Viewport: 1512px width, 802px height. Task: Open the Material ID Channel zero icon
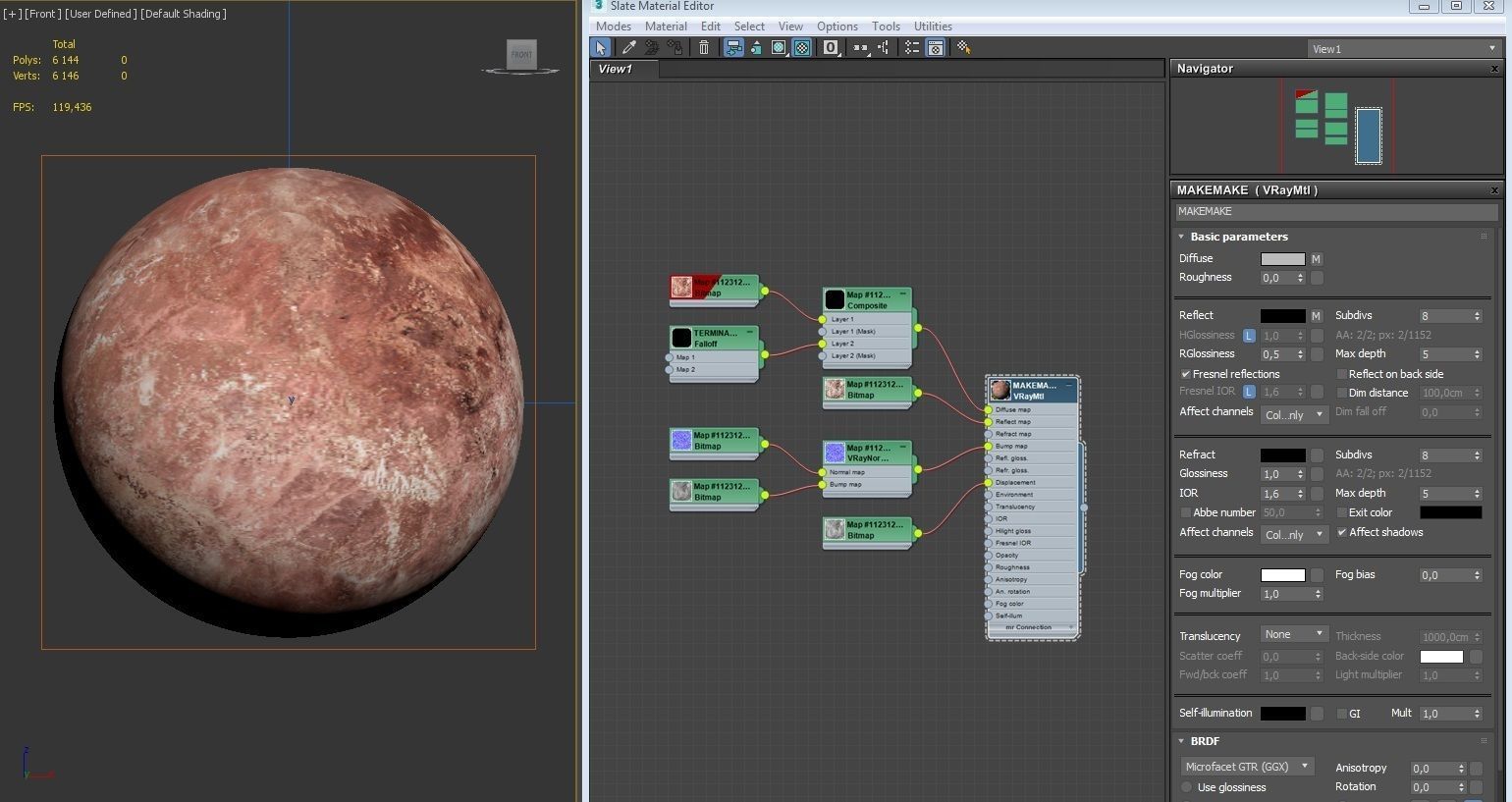click(831, 47)
